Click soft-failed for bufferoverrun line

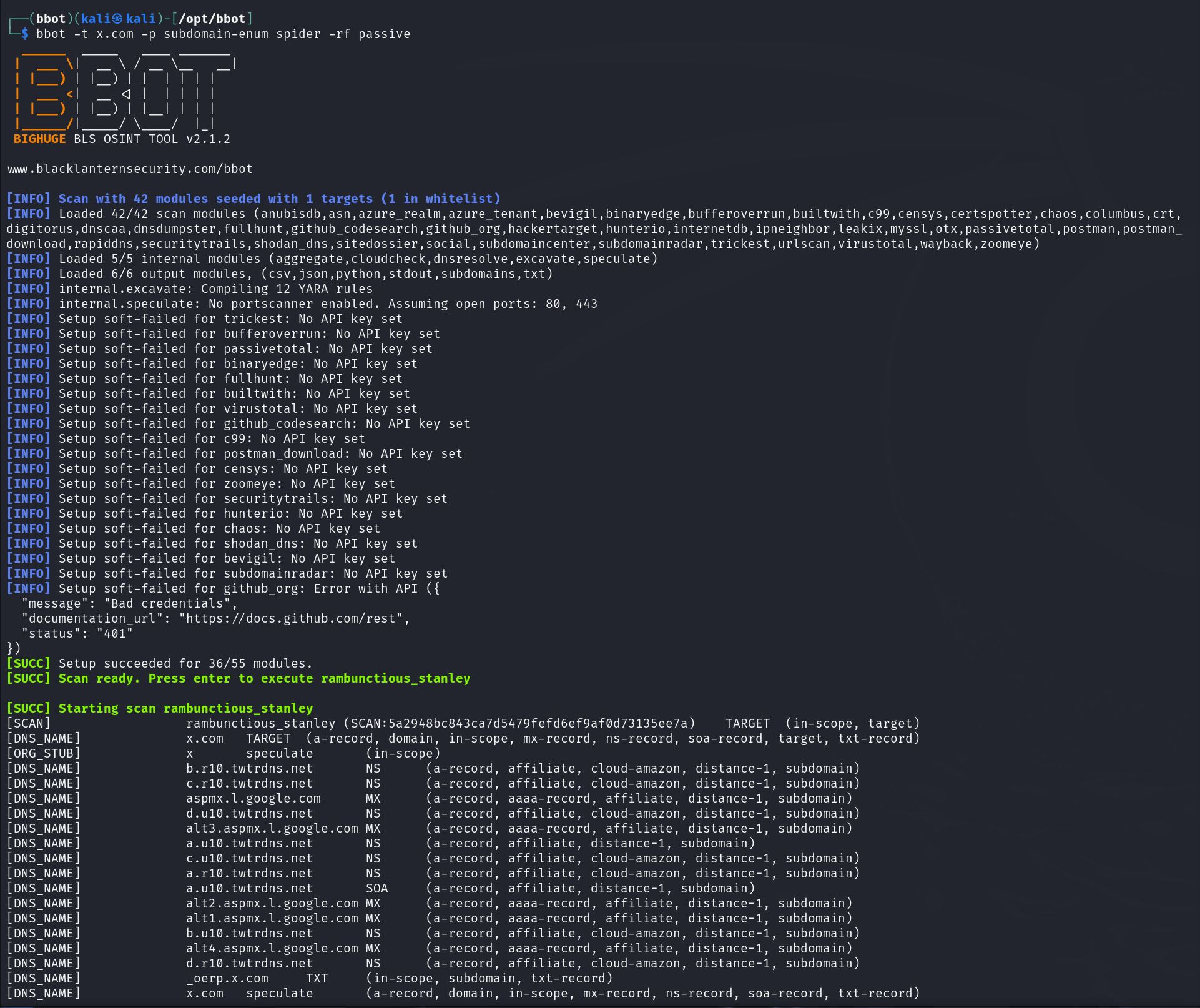223,334
